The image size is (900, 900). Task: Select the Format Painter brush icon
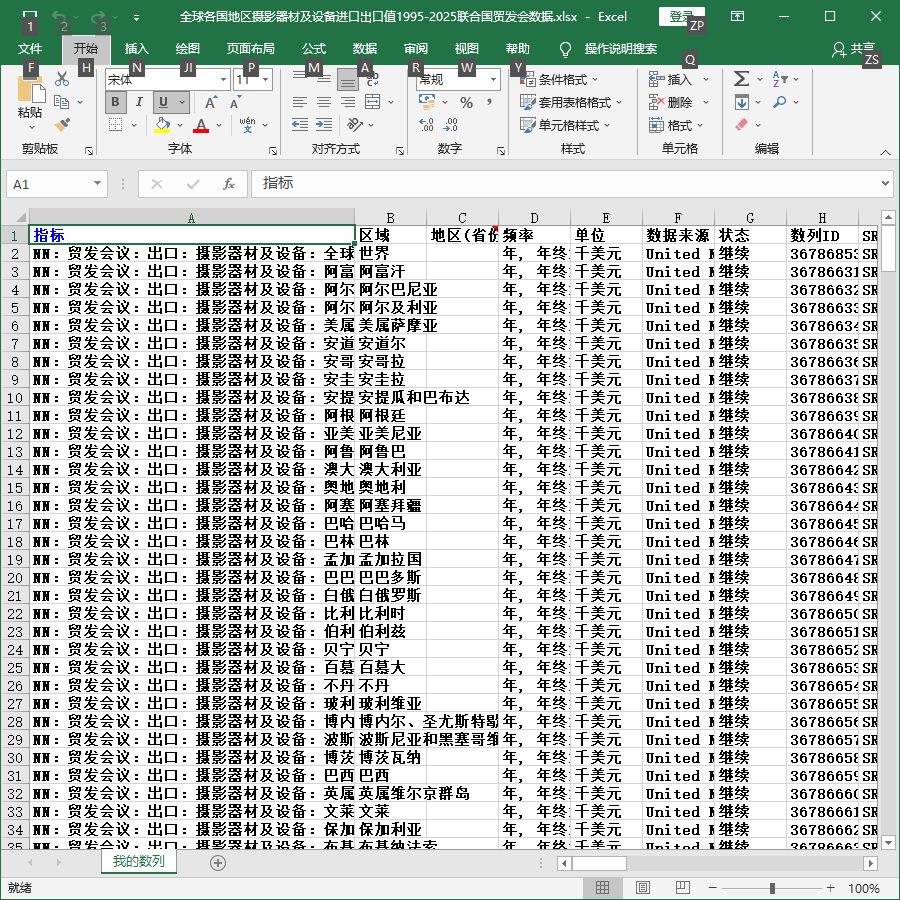coord(62,125)
